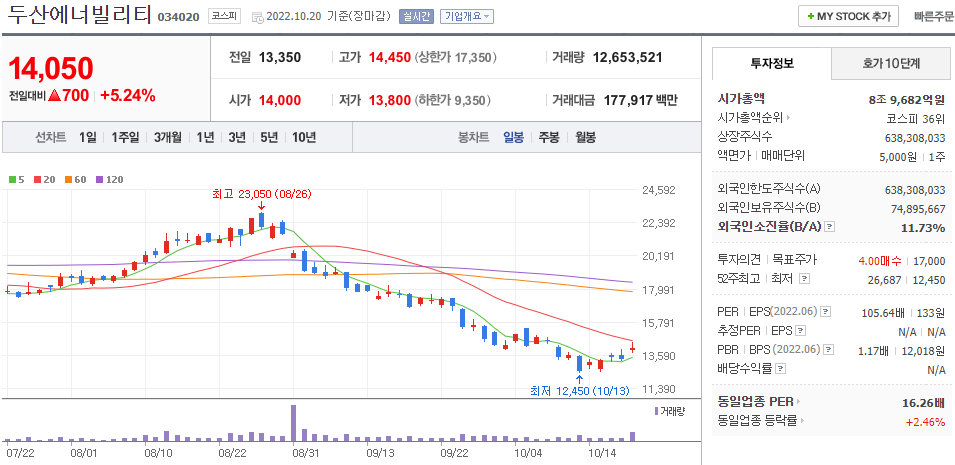Click the clock icon beside 2022.10.20 date

point(258,17)
